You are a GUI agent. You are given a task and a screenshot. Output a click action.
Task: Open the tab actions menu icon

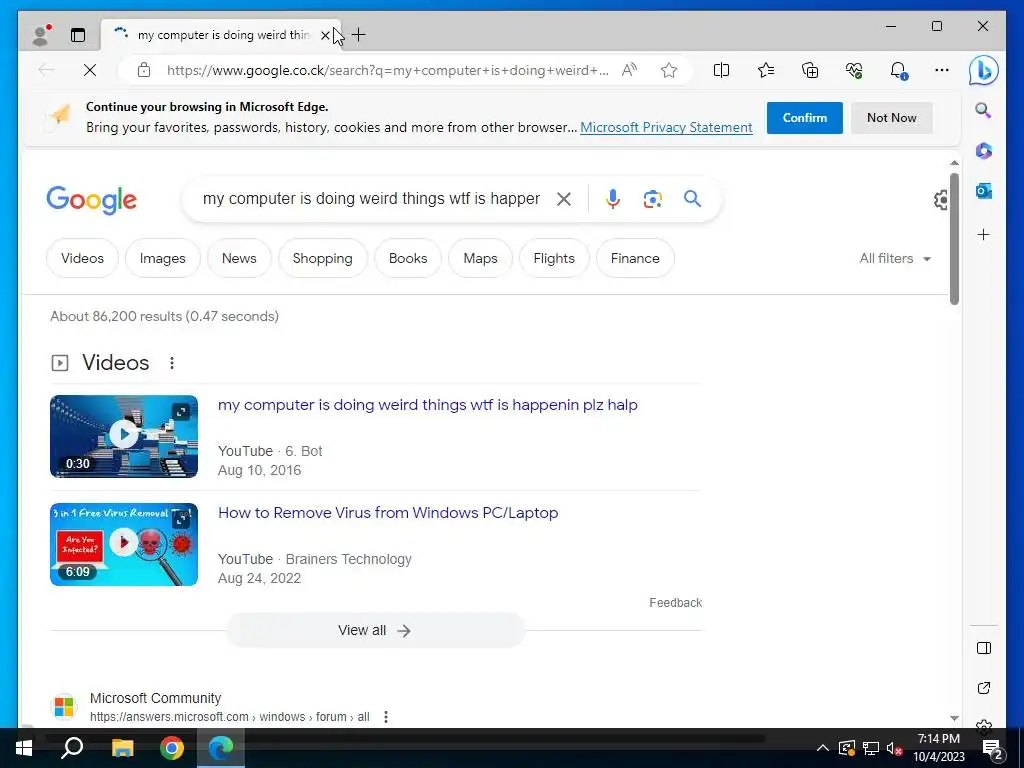click(x=78, y=35)
